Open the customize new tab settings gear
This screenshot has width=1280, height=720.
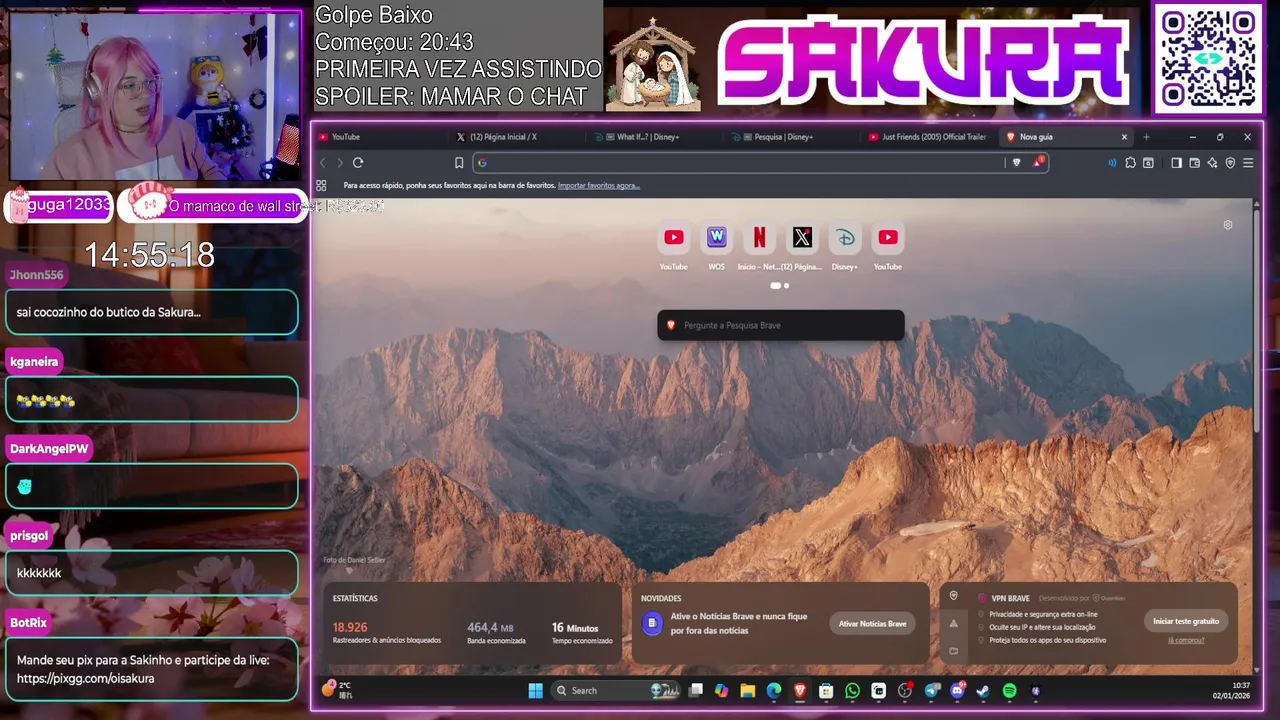click(x=1228, y=225)
